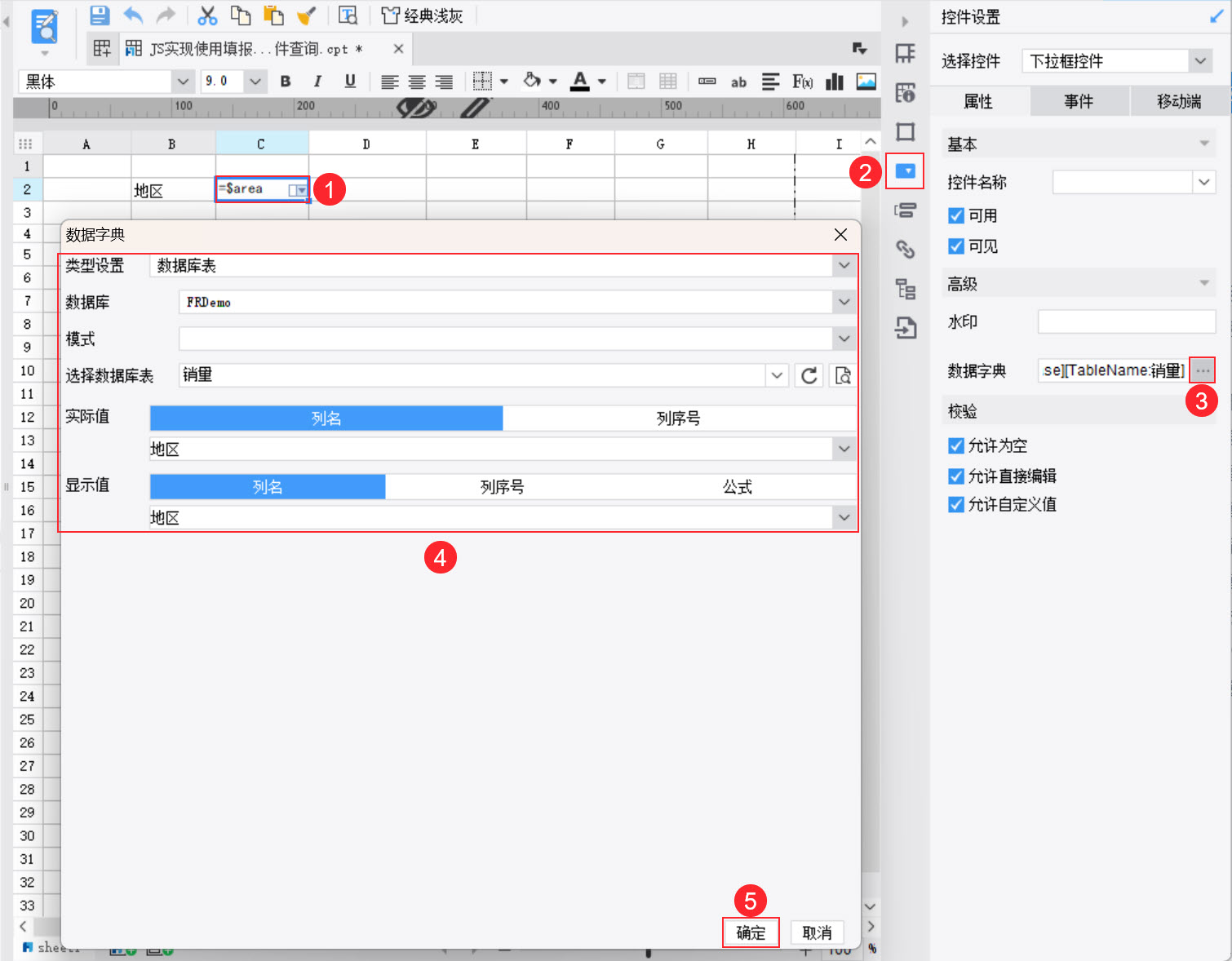
Task: Switch to the 移动端 tab
Action: [x=1180, y=101]
